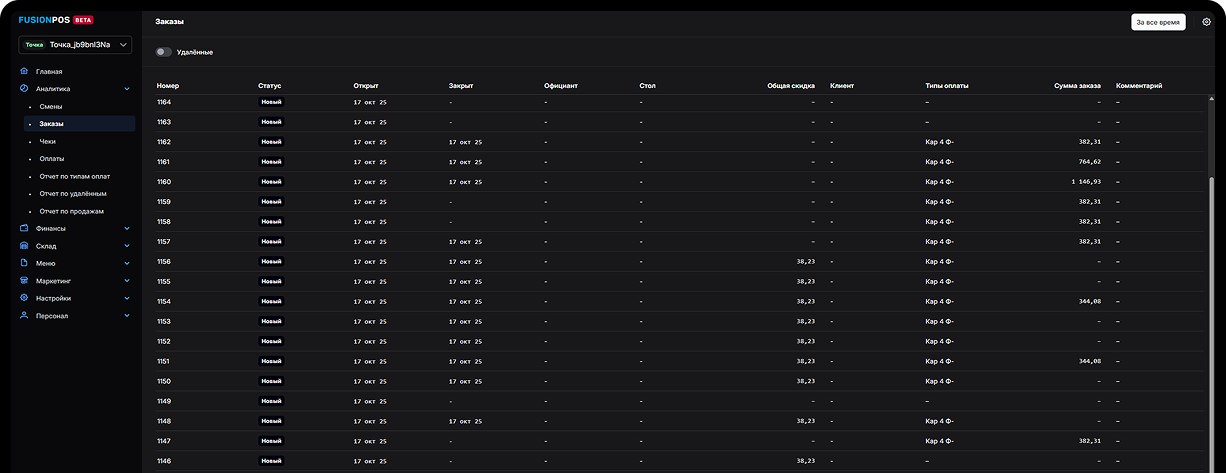Viewport: 1226px width, 473px height.
Task: Click the Главная home icon
Action: [24, 72]
